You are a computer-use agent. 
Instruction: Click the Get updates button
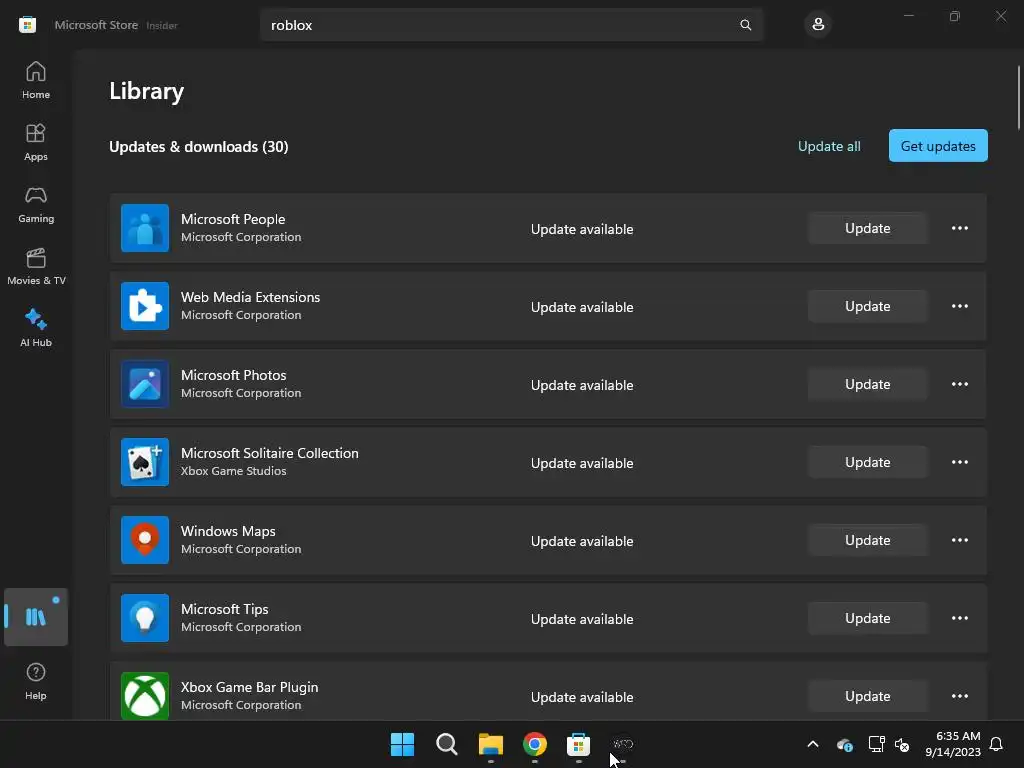(x=938, y=146)
